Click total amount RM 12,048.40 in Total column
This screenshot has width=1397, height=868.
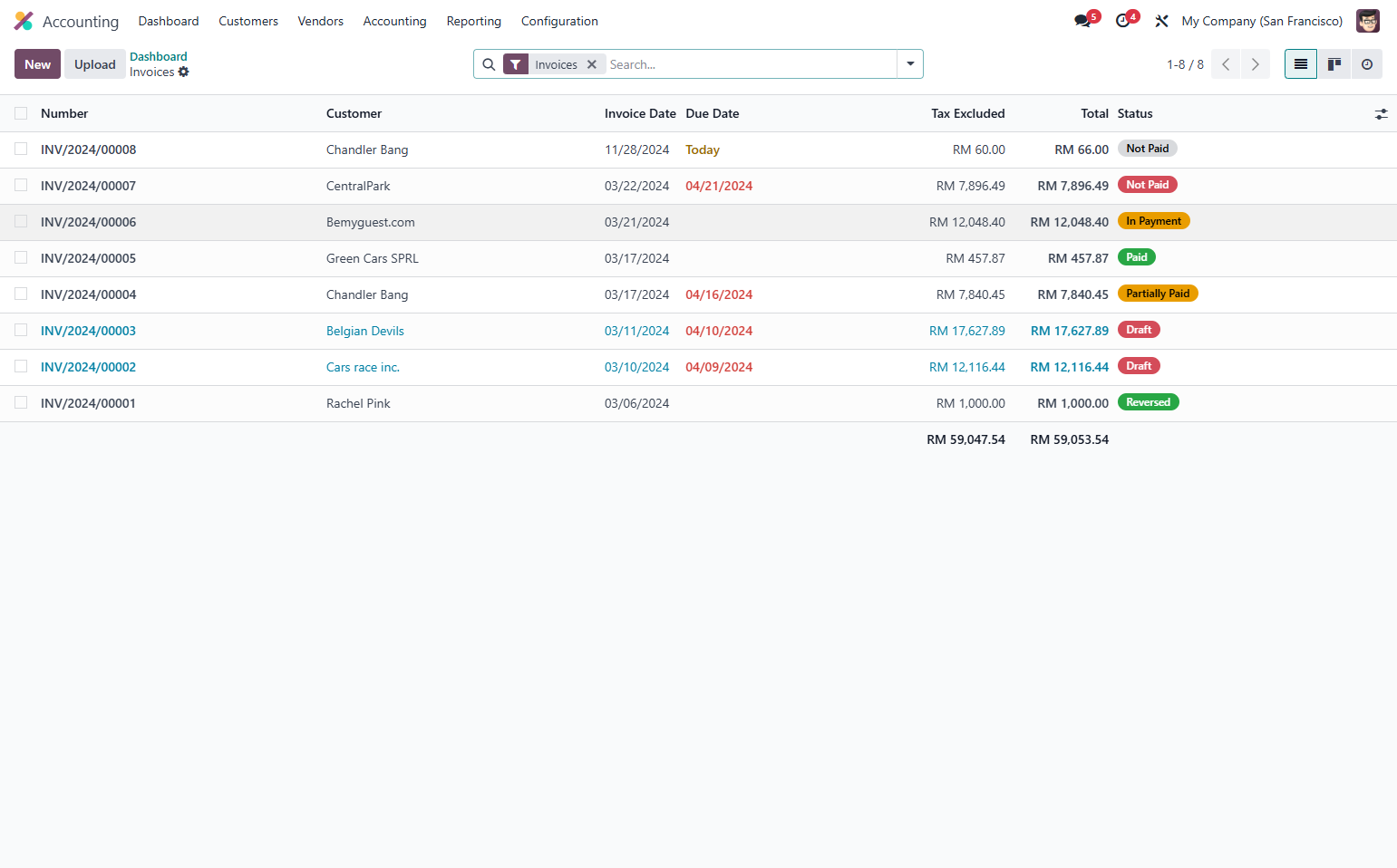coord(1070,222)
